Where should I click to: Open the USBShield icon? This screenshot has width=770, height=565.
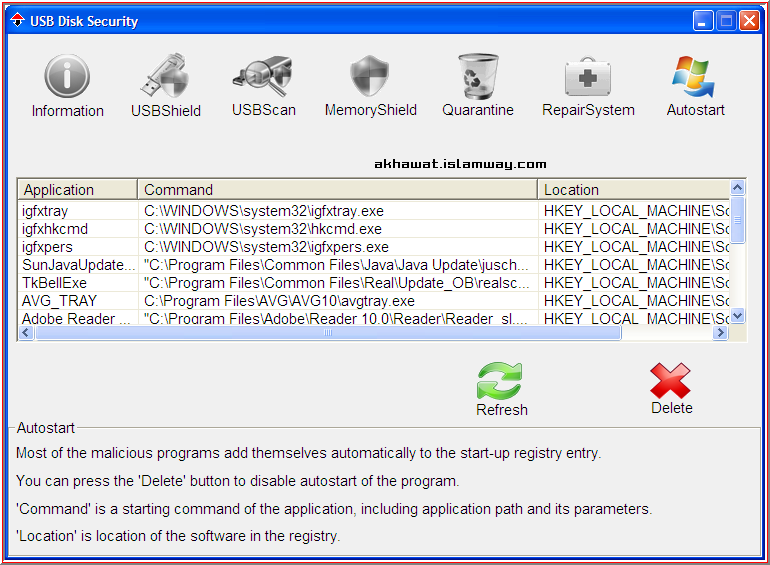[165, 75]
